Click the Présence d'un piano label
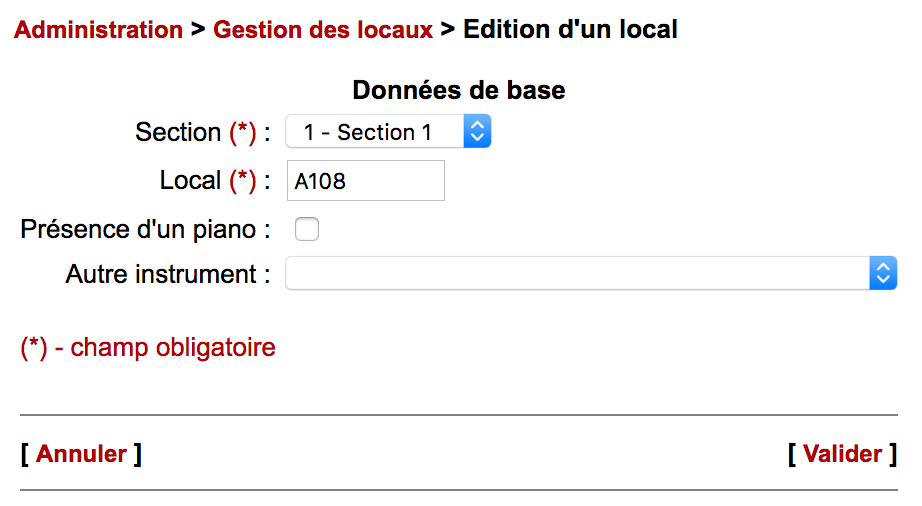Screen dimensions: 922x506 pyautogui.click(x=145, y=229)
